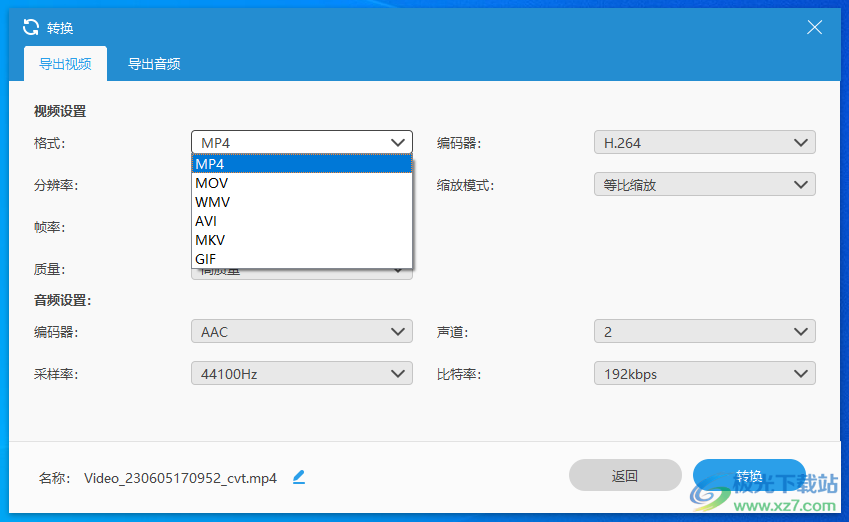Pick GIF from the format list

point(302,259)
